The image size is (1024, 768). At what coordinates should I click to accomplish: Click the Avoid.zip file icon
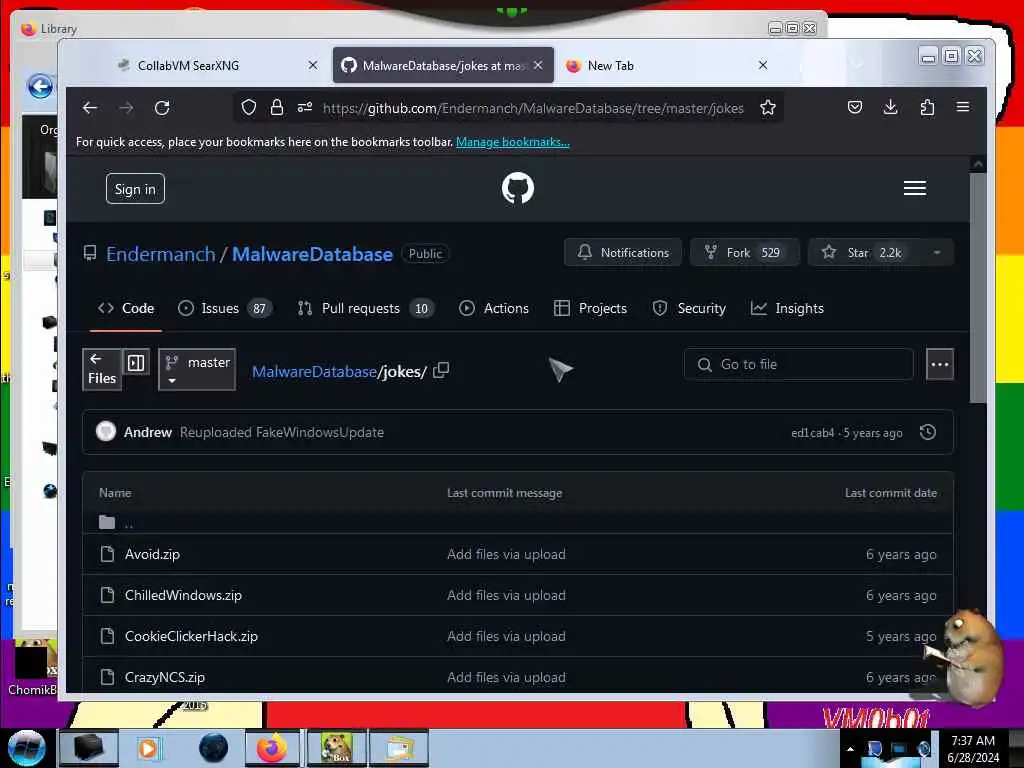click(x=107, y=554)
